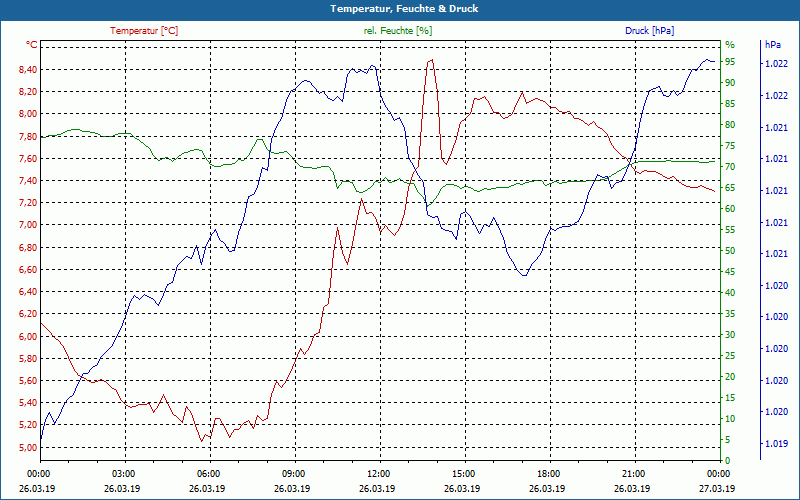Click the time axis label "03:00"
The height and width of the screenshot is (500, 800).
coord(122,473)
